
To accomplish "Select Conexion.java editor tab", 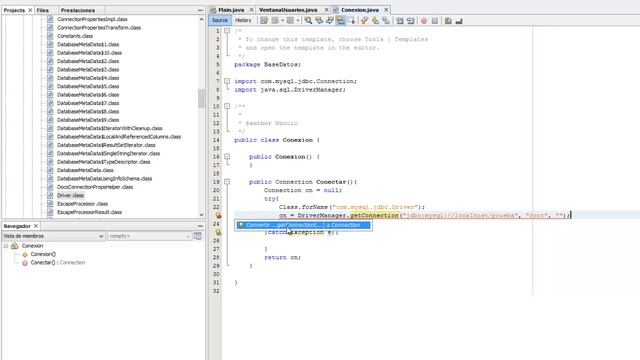I will (360, 10).
